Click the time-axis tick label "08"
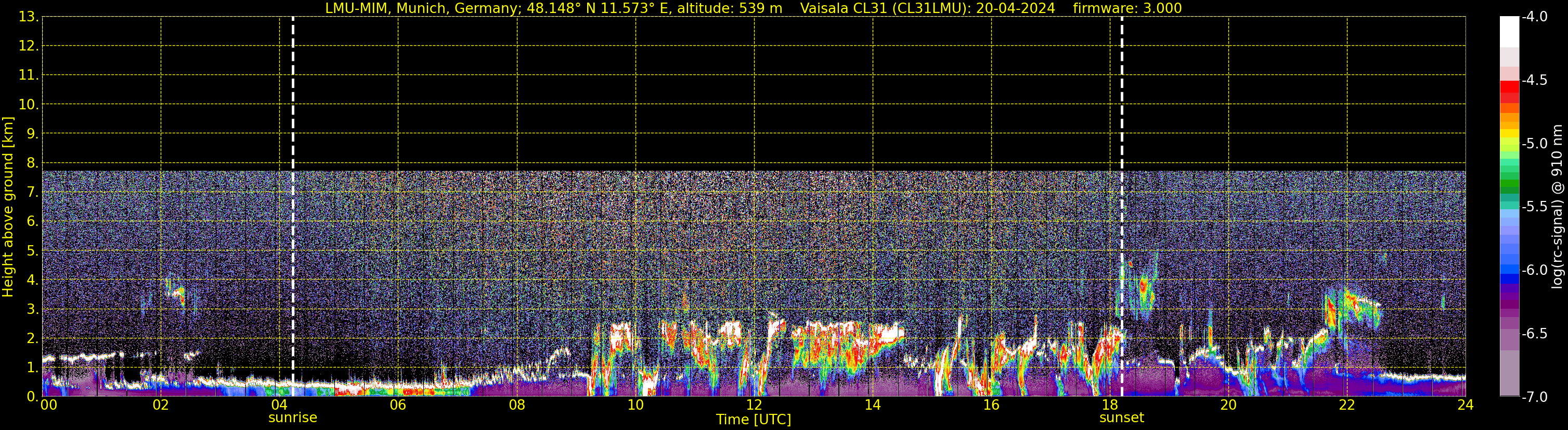This screenshot has height=430, width=1568. click(517, 405)
